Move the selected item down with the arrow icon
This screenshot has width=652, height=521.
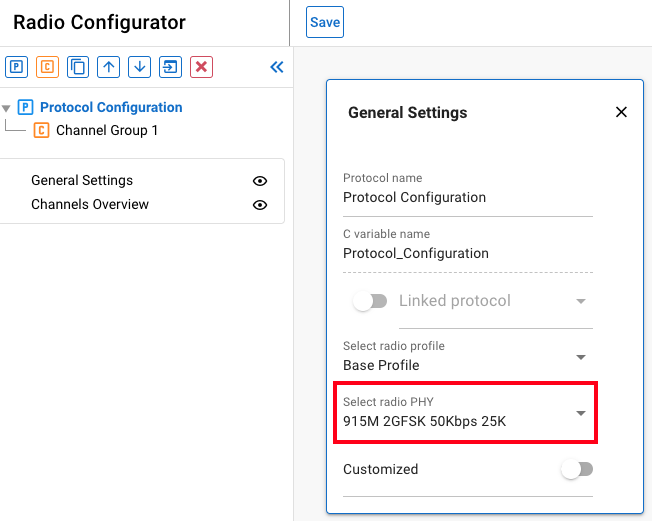(x=140, y=67)
